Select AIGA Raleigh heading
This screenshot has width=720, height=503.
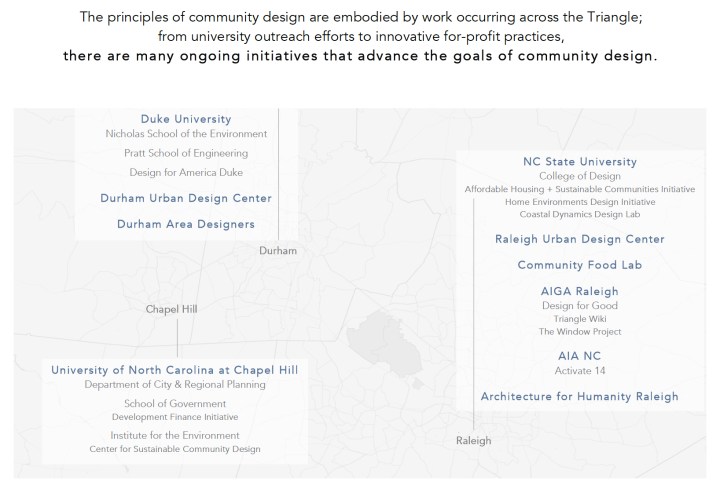(x=580, y=291)
